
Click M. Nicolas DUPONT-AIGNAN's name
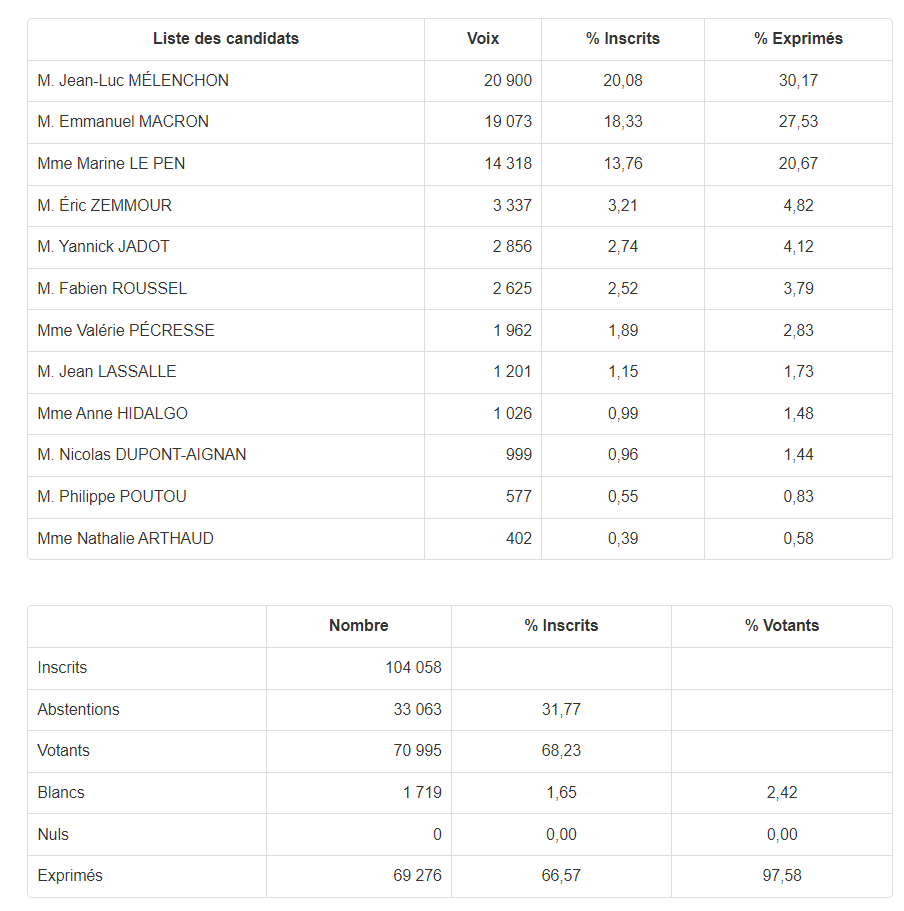coord(142,455)
